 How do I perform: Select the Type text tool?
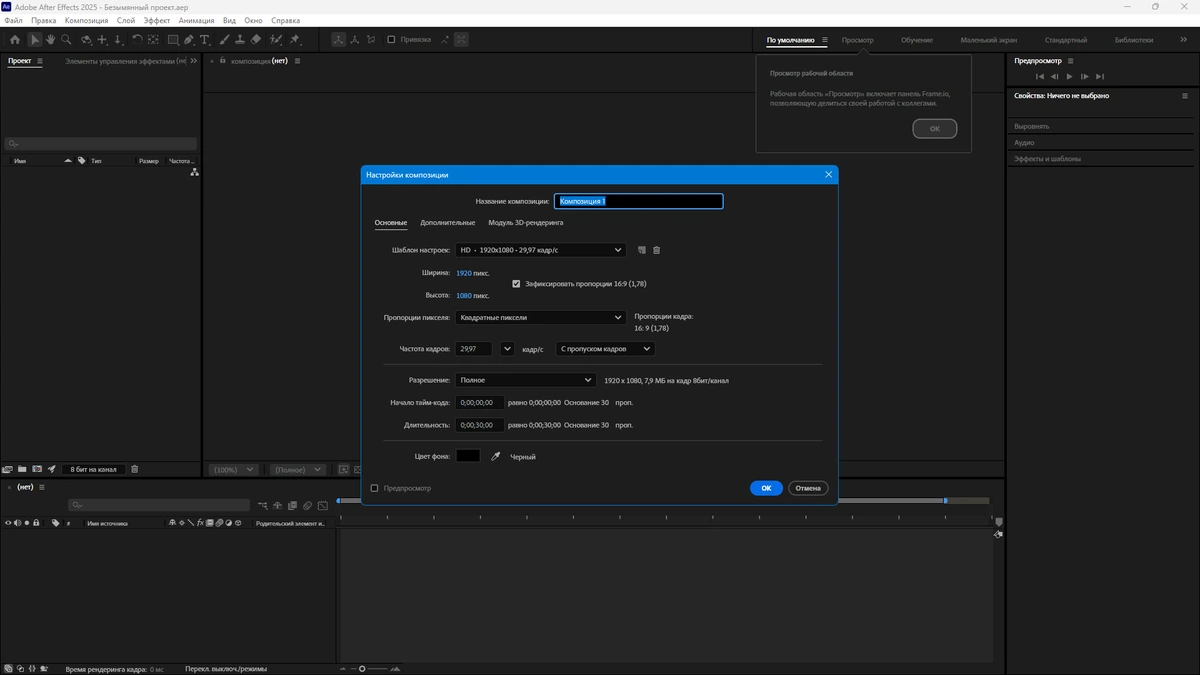click(x=205, y=40)
